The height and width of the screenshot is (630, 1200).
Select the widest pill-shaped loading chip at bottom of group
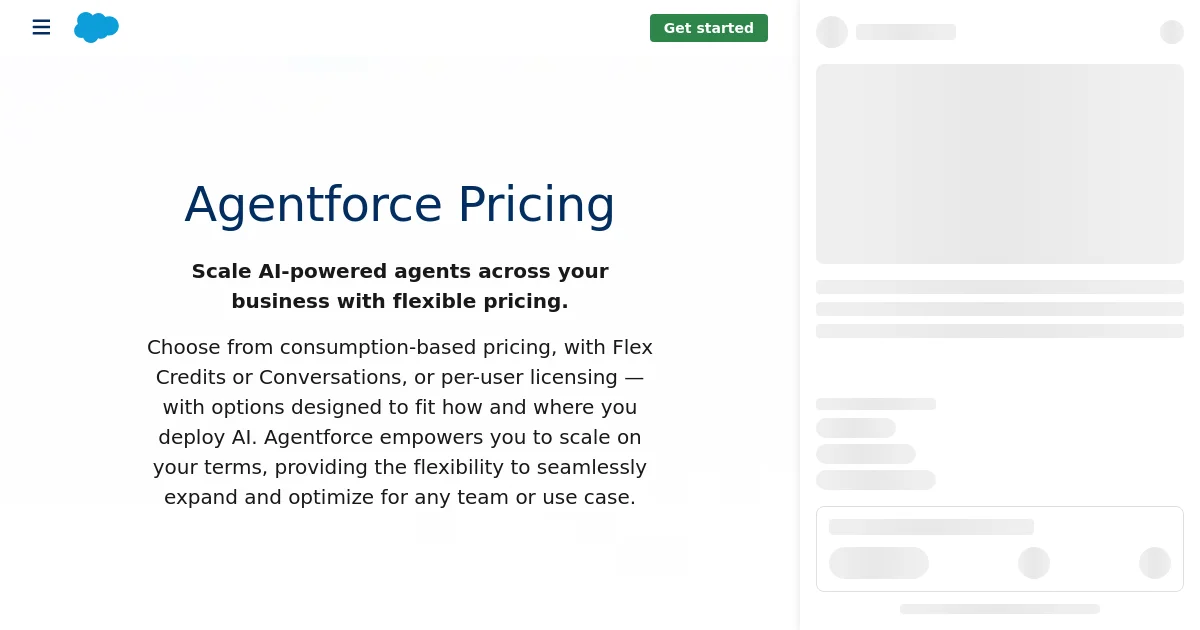point(876,480)
